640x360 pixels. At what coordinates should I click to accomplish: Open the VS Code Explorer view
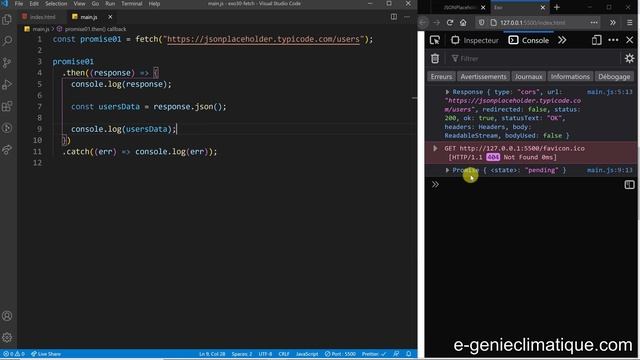[x=7, y=19]
